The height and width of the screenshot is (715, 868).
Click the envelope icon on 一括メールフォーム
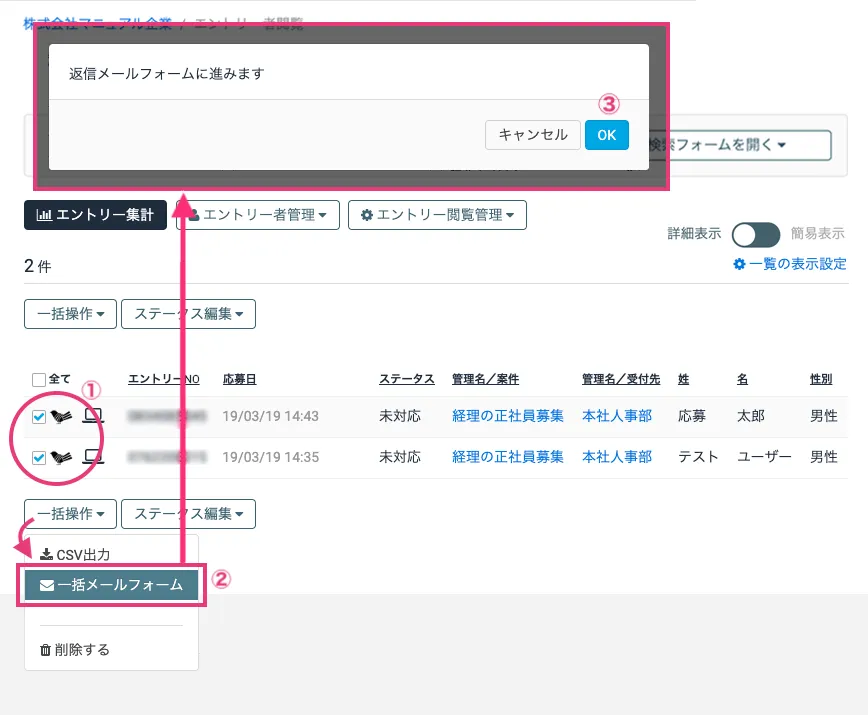pyautogui.click(x=47, y=586)
